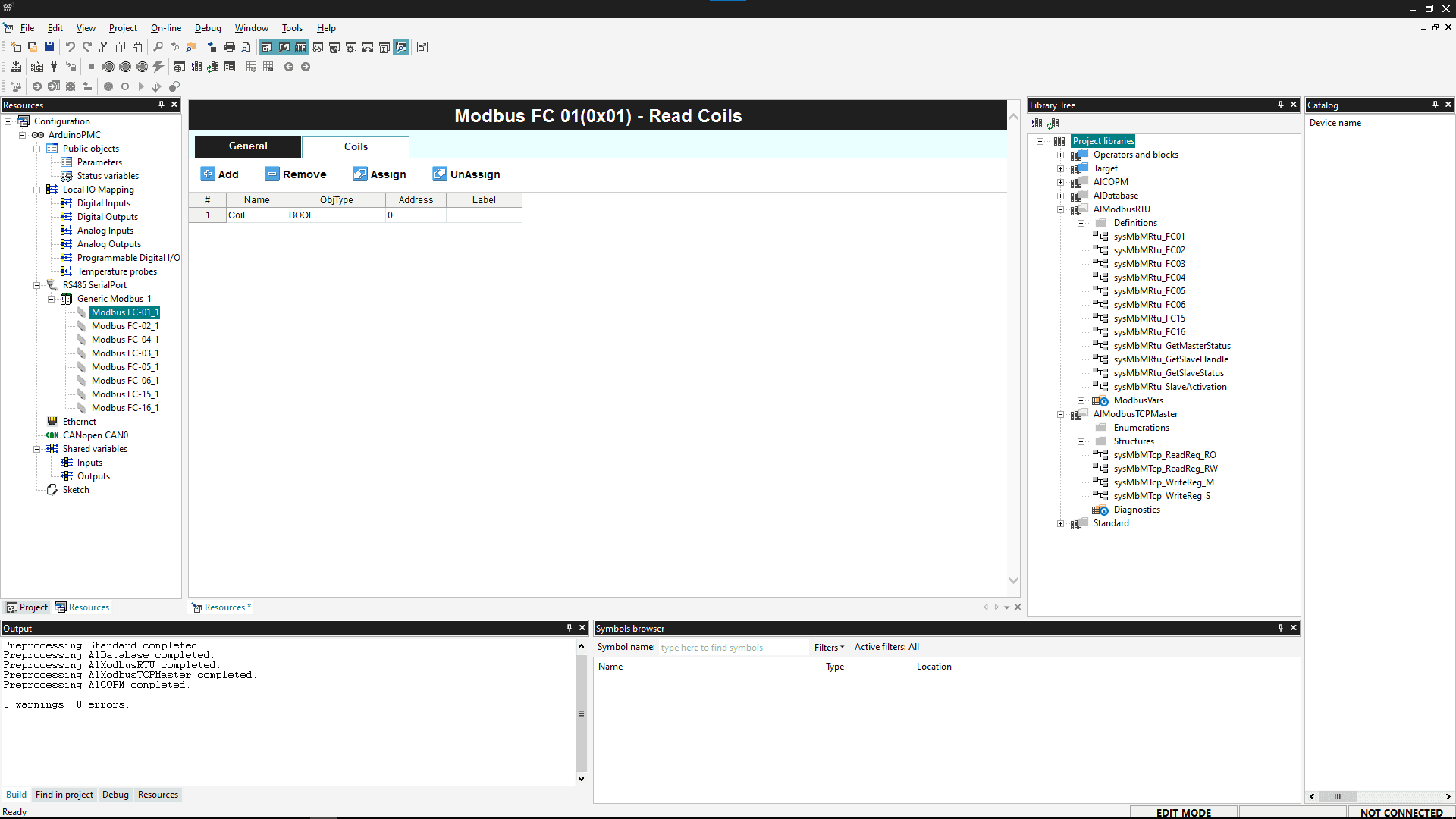Image resolution: width=1456 pixels, height=819 pixels.
Task: Click the plug connect-to-target icon
Action: [54, 67]
